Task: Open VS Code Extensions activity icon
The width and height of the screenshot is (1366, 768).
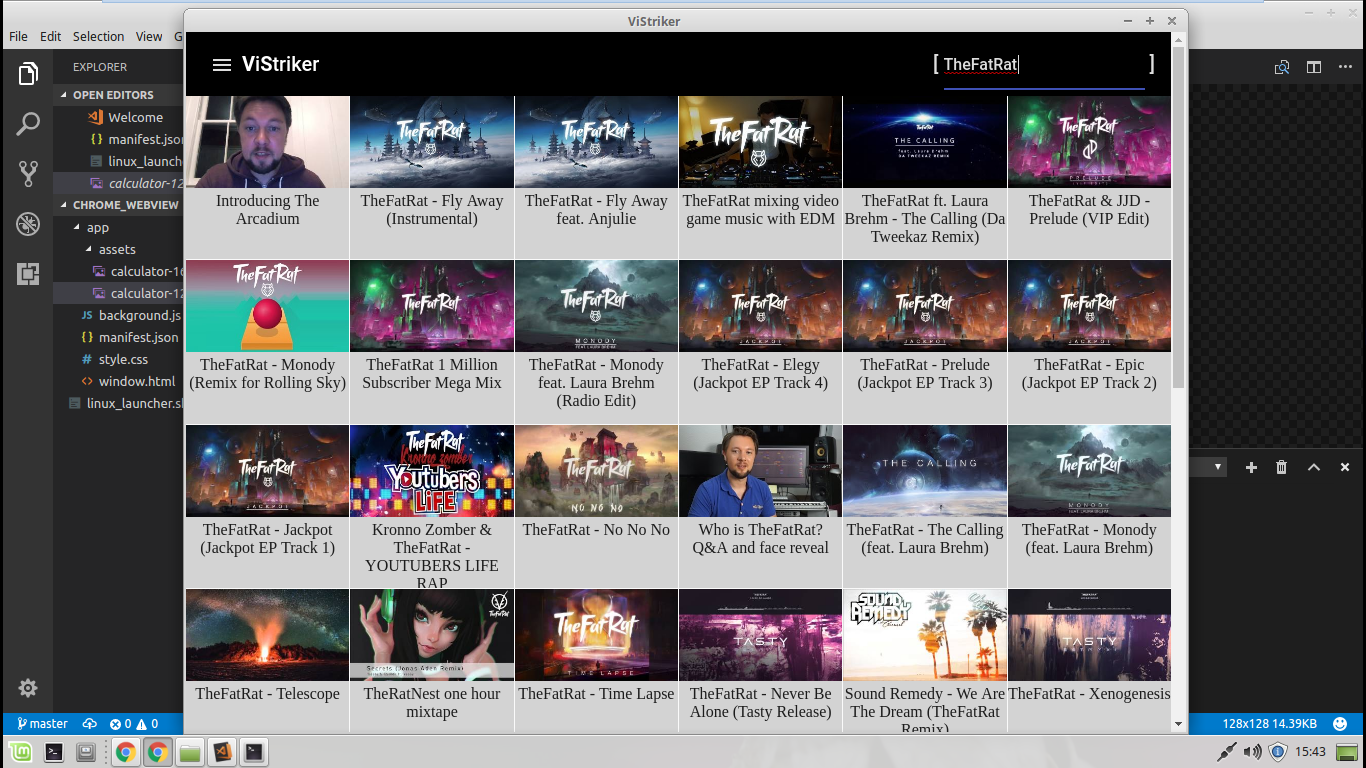Action: [28, 273]
